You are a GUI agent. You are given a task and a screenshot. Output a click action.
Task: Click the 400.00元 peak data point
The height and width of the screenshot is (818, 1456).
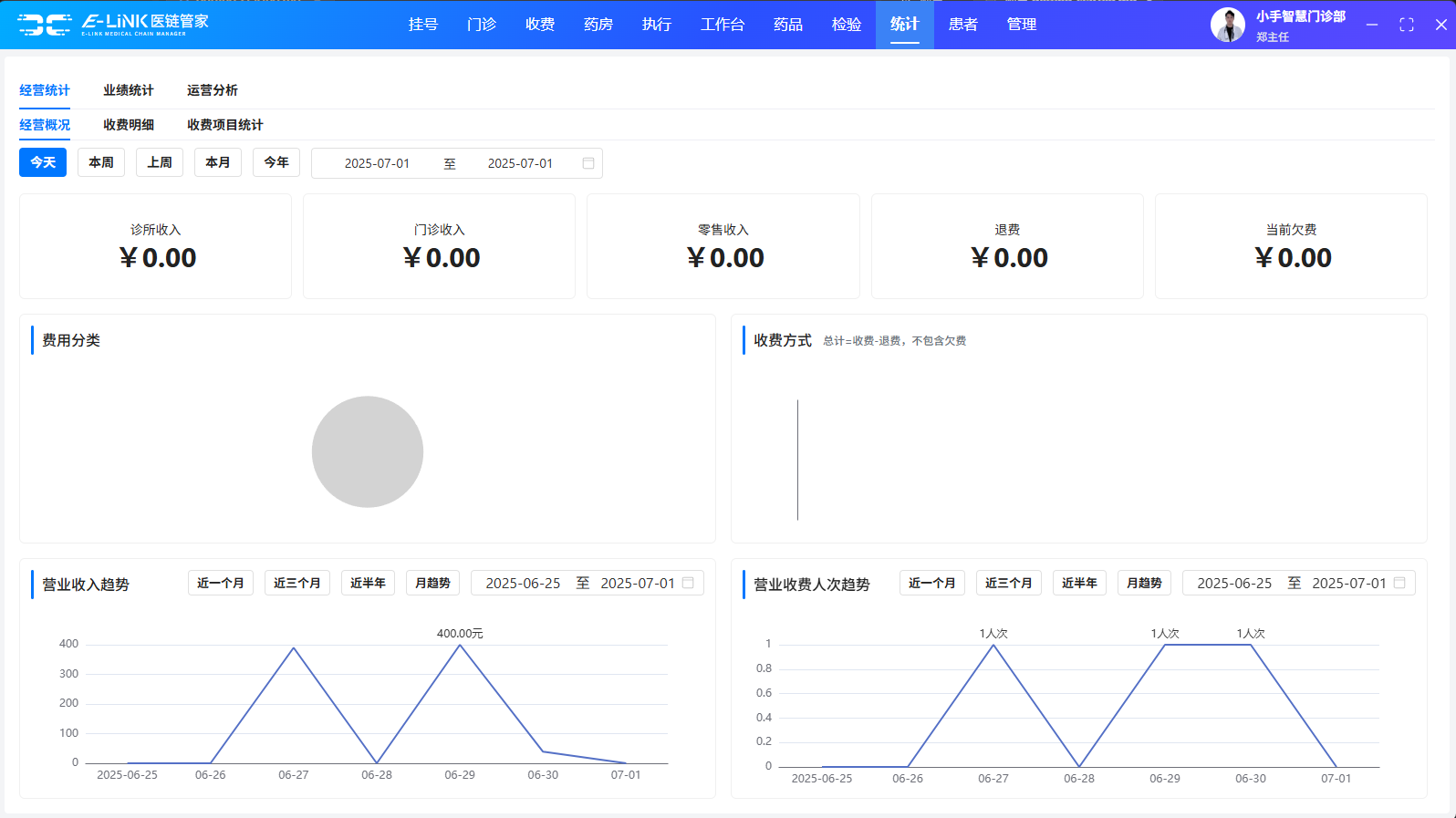point(460,646)
